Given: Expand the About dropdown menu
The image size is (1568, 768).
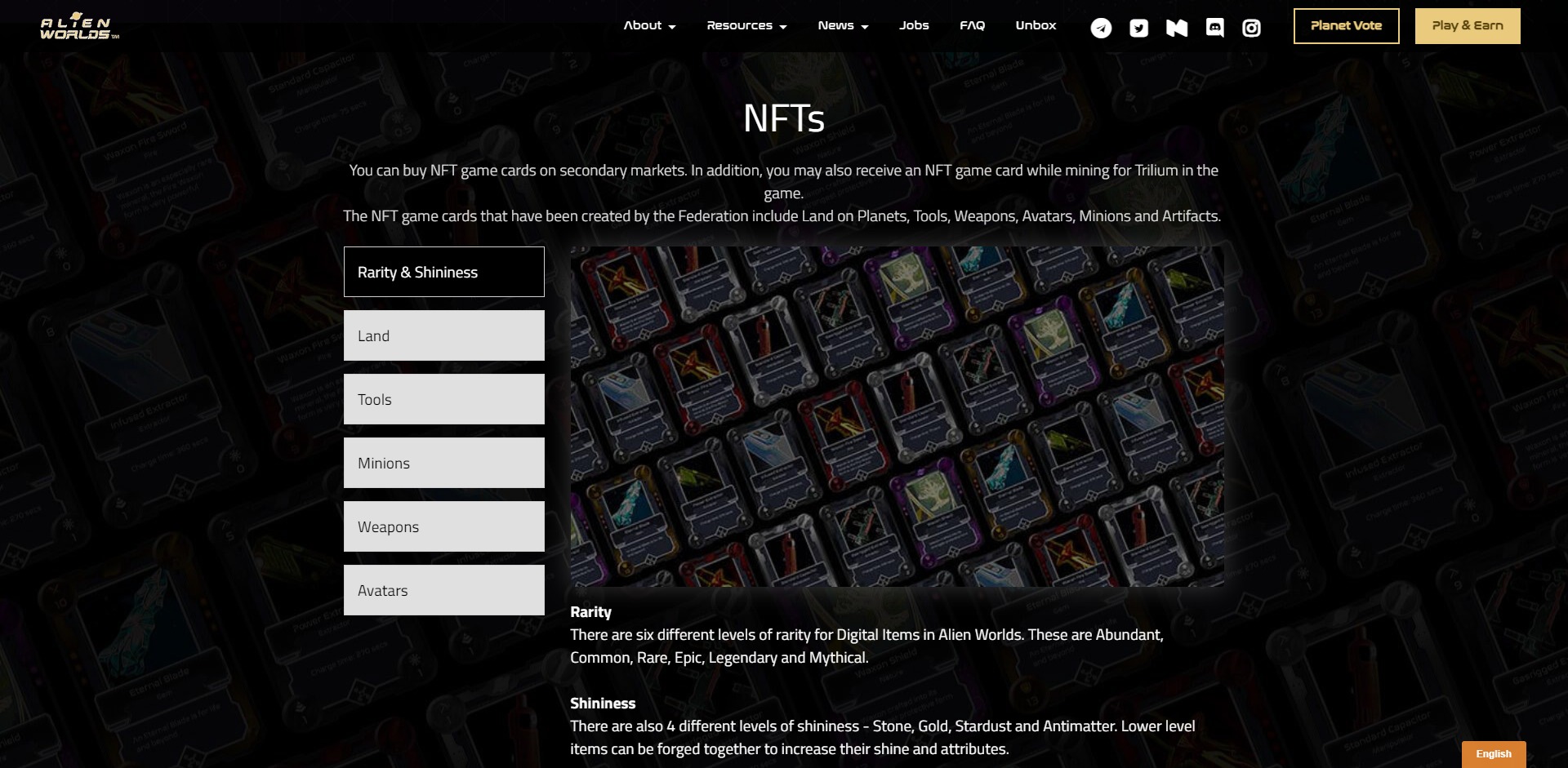Looking at the screenshot, I should pyautogui.click(x=650, y=25).
